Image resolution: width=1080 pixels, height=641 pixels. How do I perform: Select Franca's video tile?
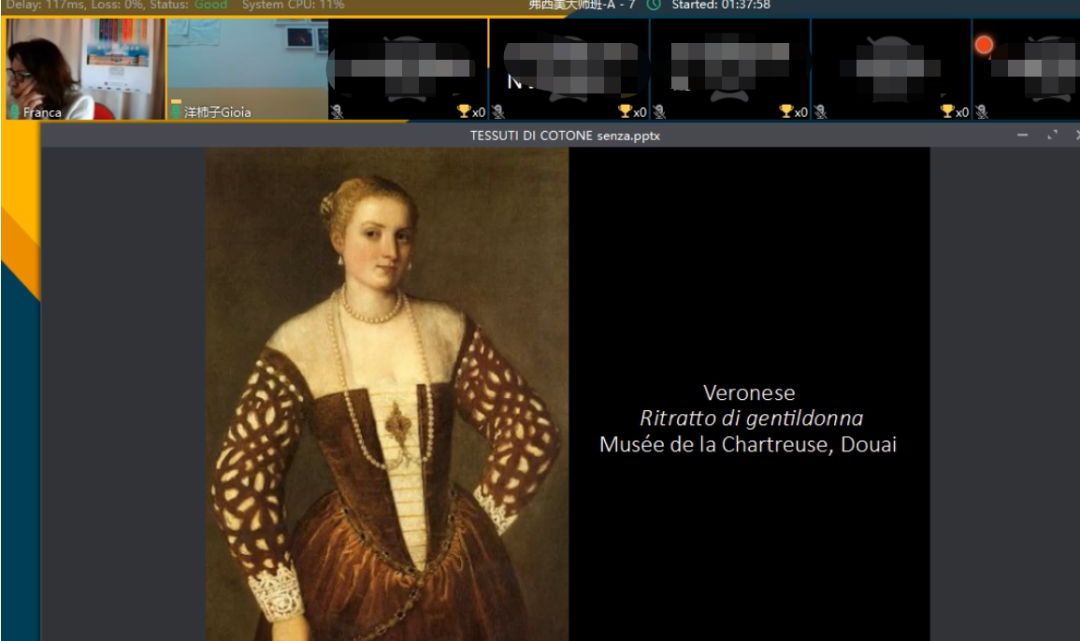click(x=86, y=69)
